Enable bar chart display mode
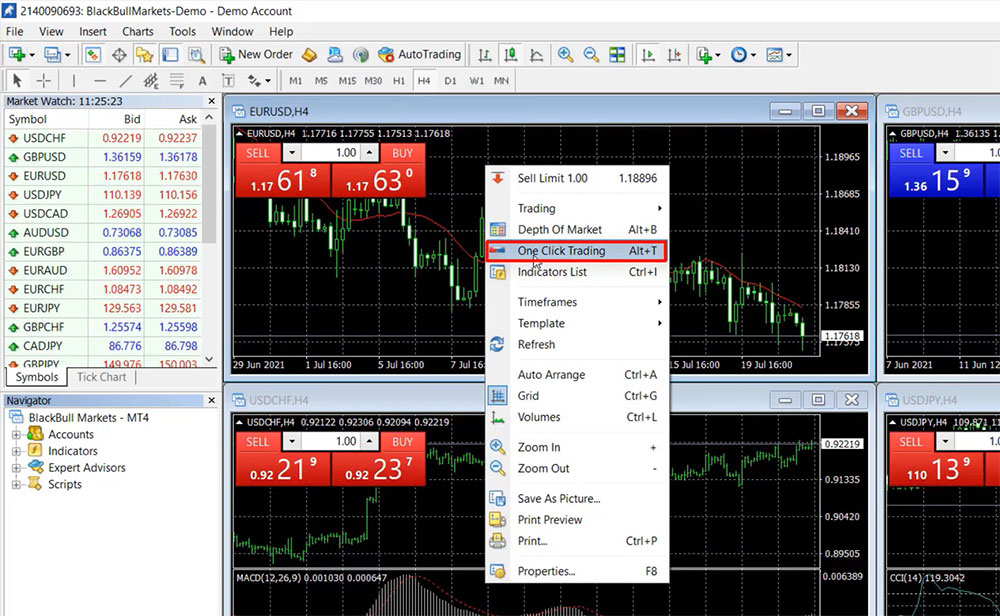The image size is (1000, 616). tap(485, 54)
